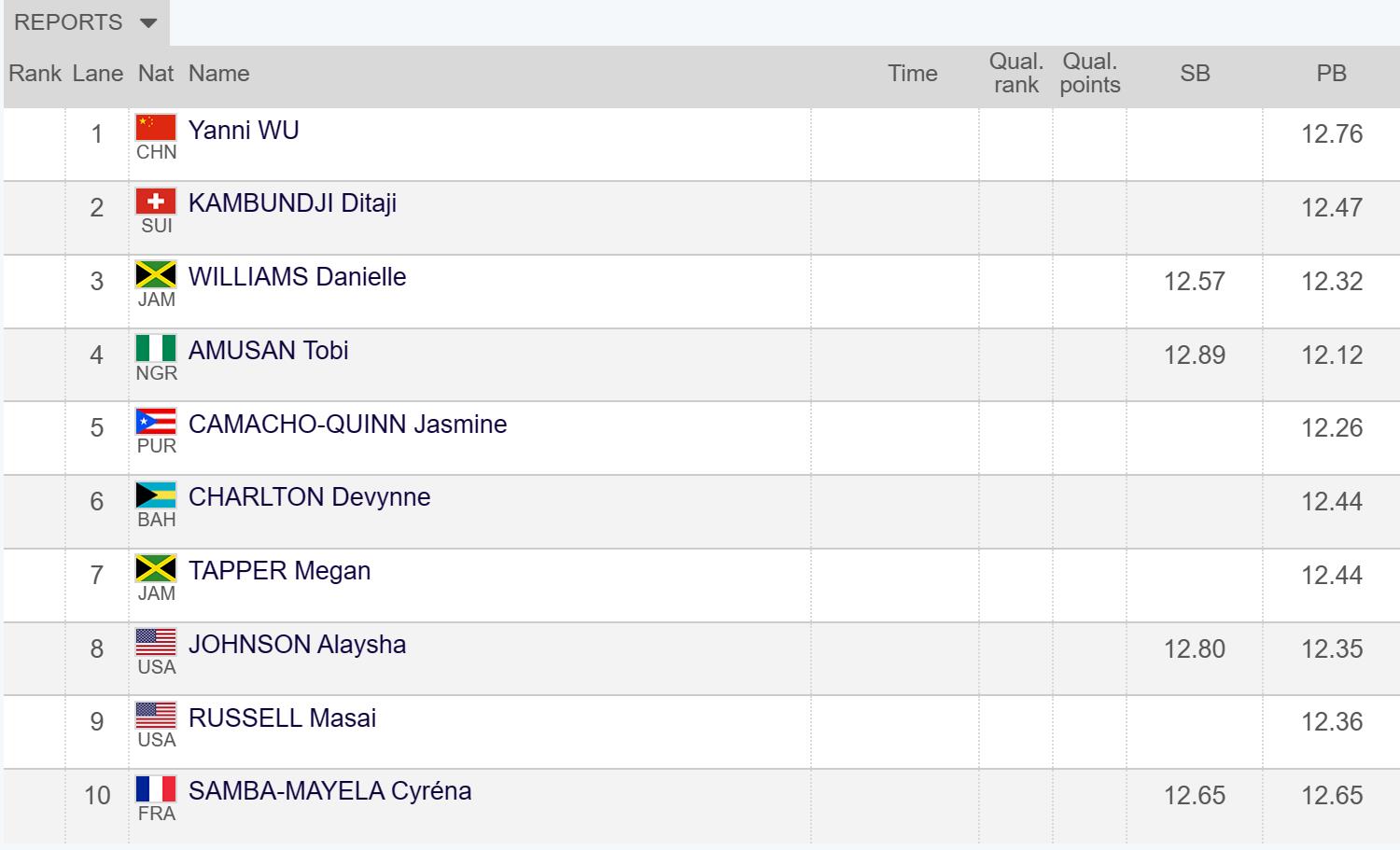Click SAMBA-MAYELA Cyréna name
The image size is (1400, 850).
329,791
